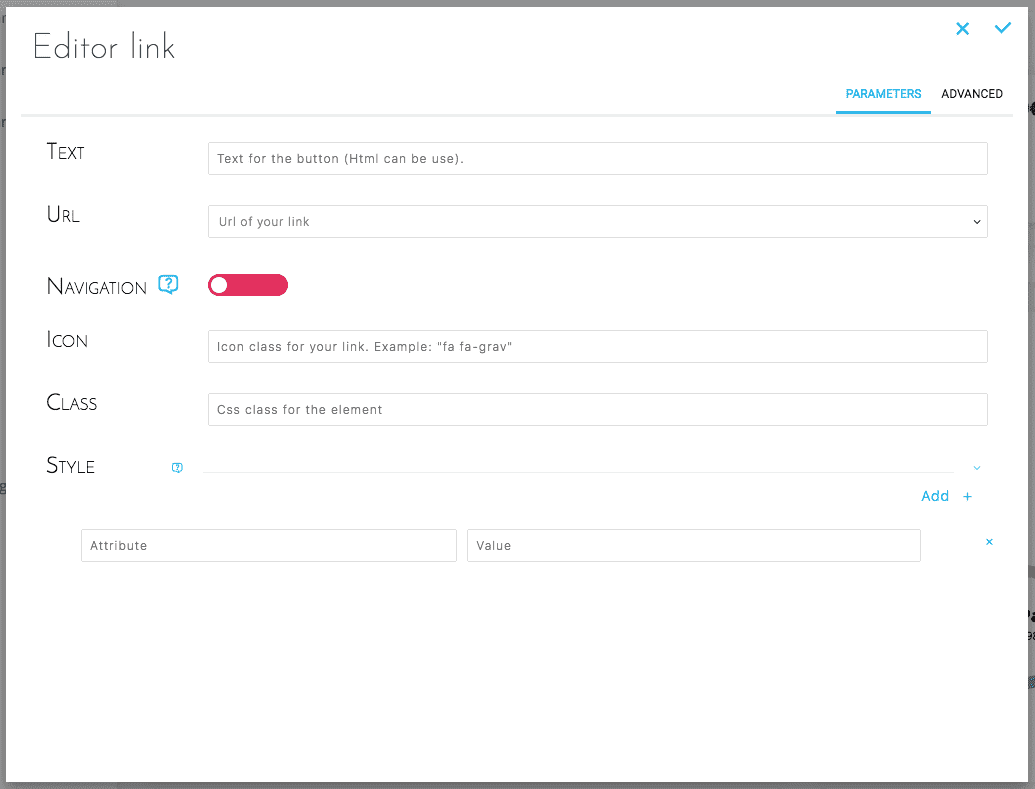Close the Editor link dialog with X
This screenshot has height=789, width=1035.
(962, 28)
